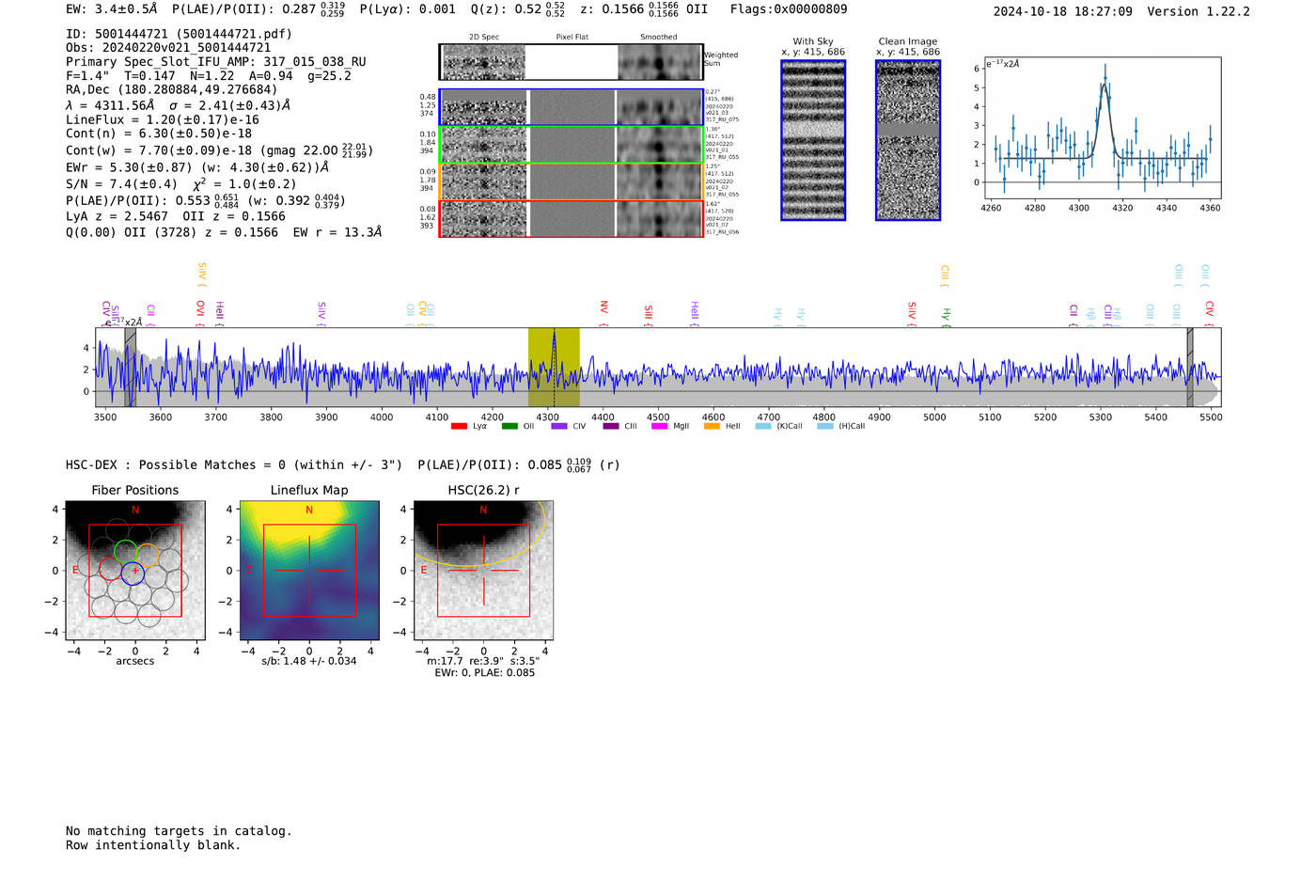Select the blue-bordered fiber spectrum row
This screenshot has height=896, width=1316.
[x=571, y=107]
